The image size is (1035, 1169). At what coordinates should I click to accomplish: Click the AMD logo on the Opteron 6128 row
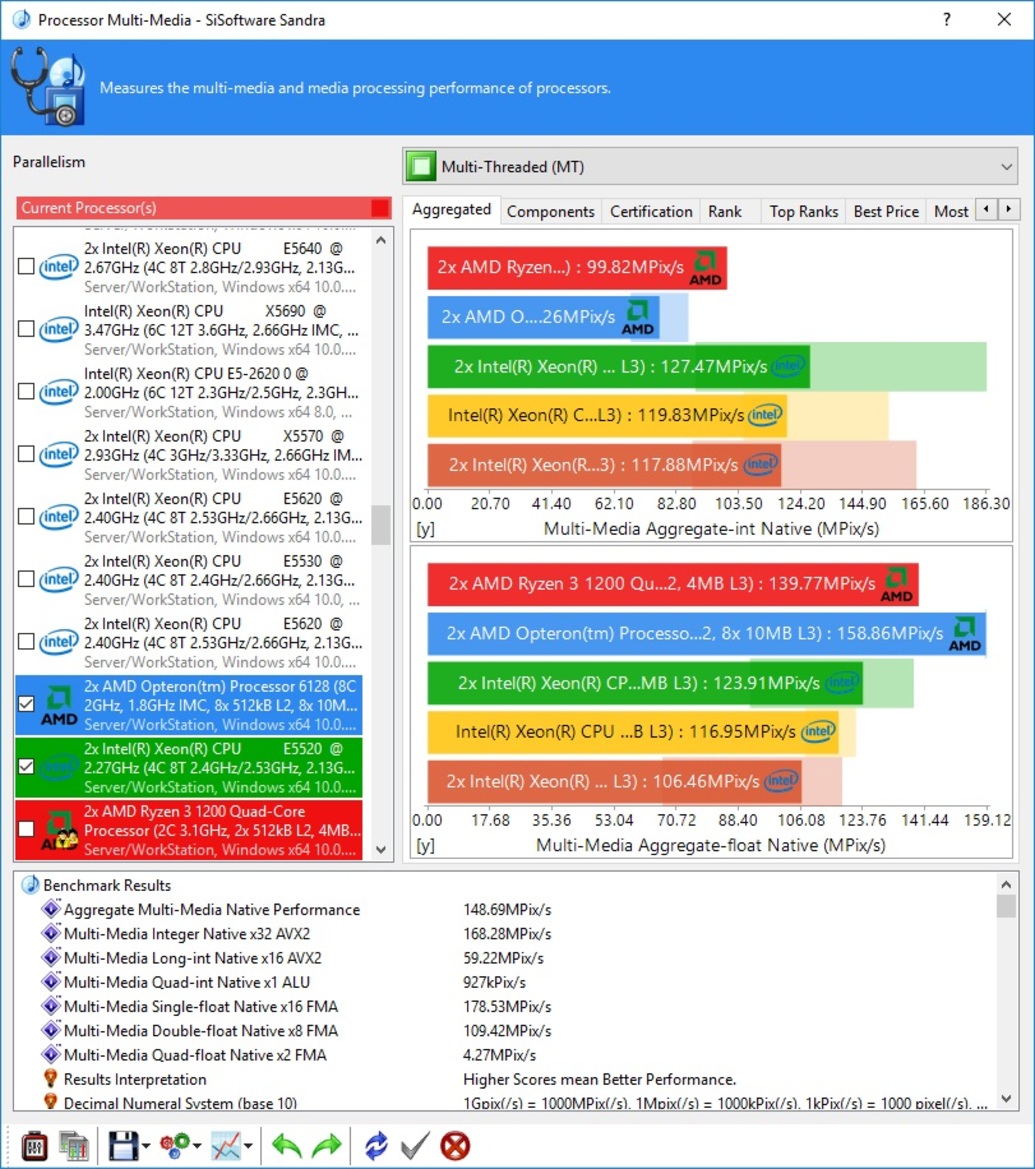point(59,705)
